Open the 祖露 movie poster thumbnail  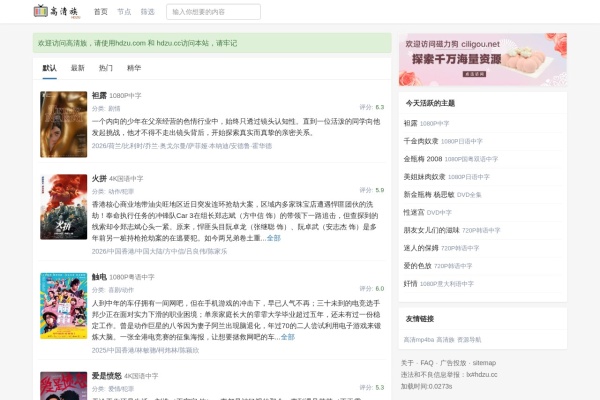(x=64, y=124)
